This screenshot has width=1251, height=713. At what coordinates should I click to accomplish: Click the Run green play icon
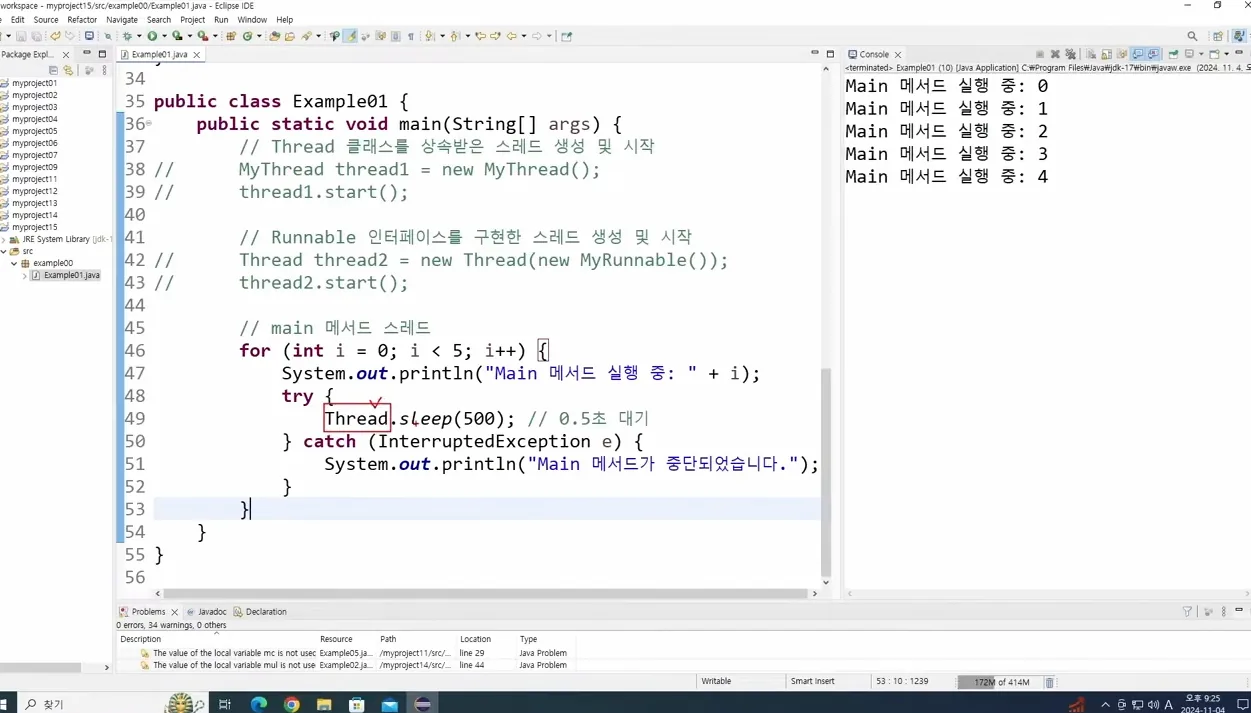152,36
